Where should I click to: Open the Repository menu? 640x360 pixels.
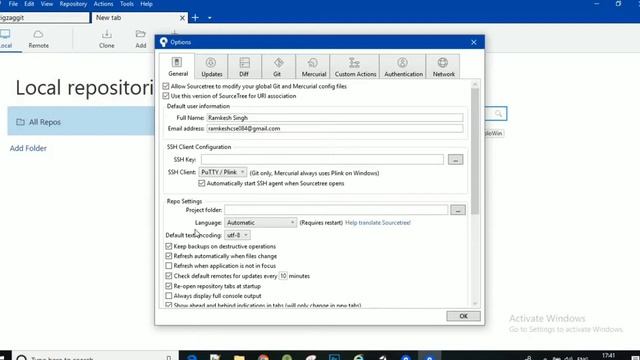coord(73,4)
